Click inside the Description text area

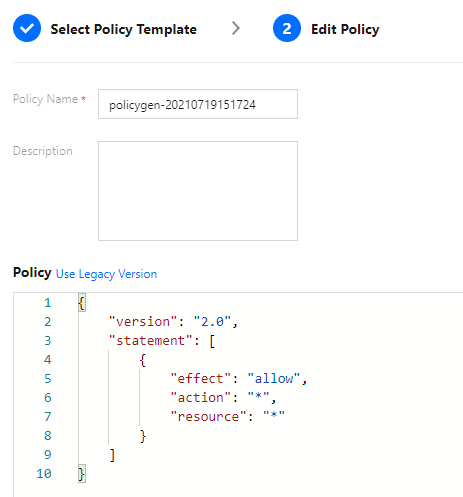(198, 191)
